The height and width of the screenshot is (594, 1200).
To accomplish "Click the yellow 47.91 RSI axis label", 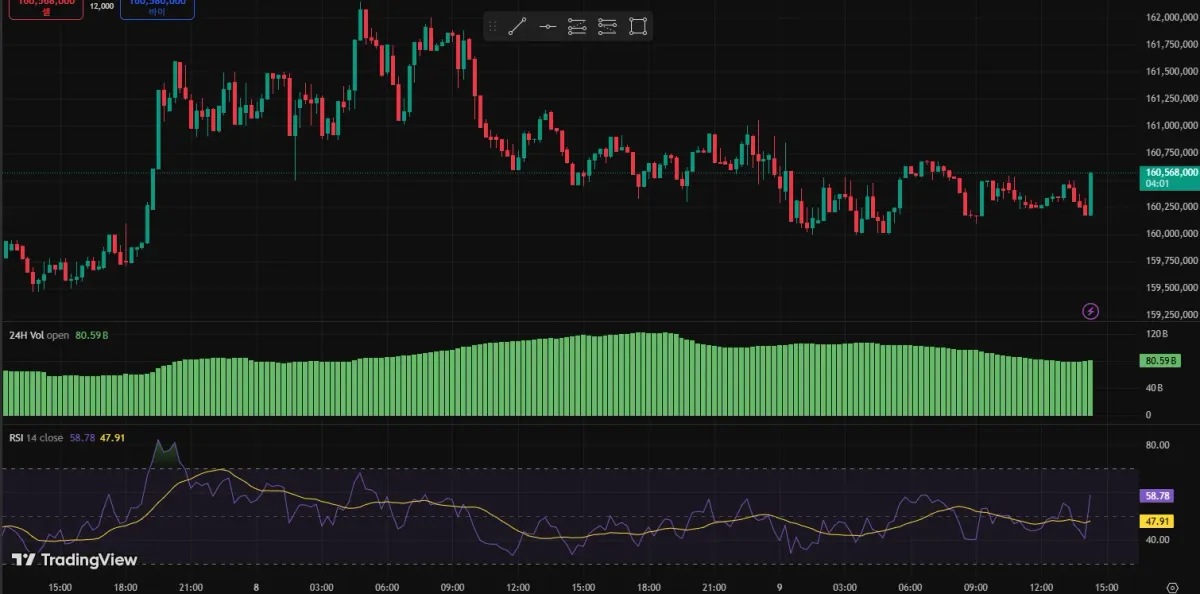I will [1157, 521].
